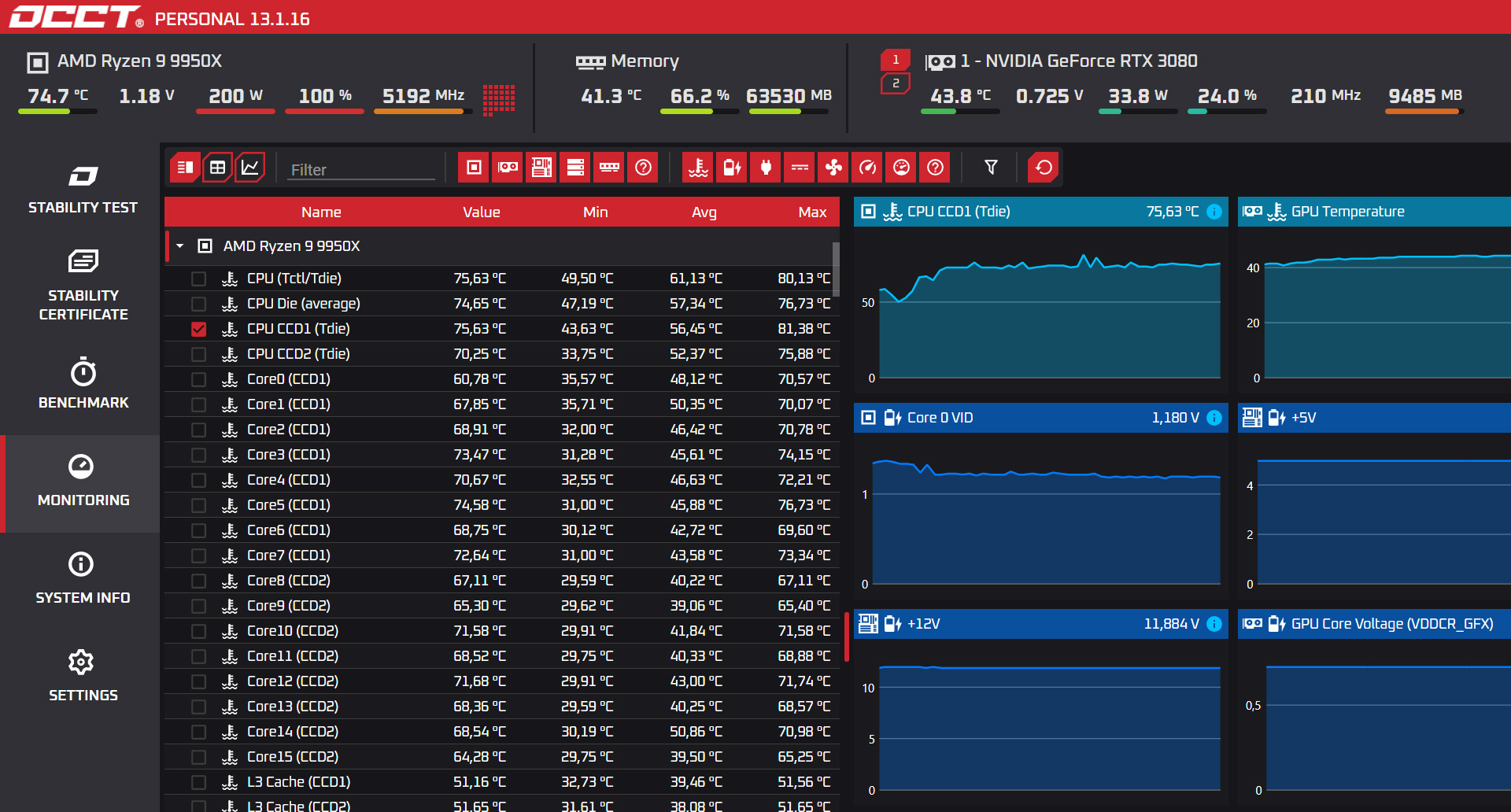Click the GPU Core Voltage (VDDCR_GFX) graph header

[x=1374, y=624]
